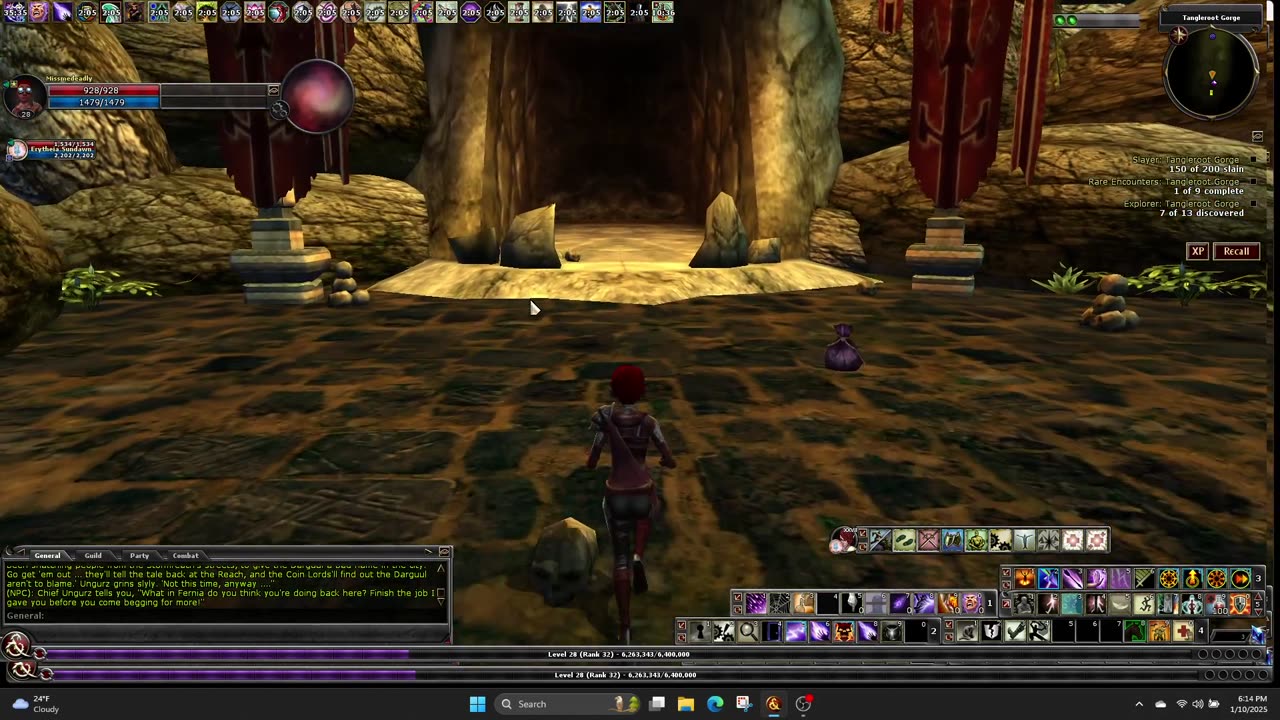Viewport: 1280px width, 720px height.
Task: Switch to the Combat chat tab
Action: (185, 555)
